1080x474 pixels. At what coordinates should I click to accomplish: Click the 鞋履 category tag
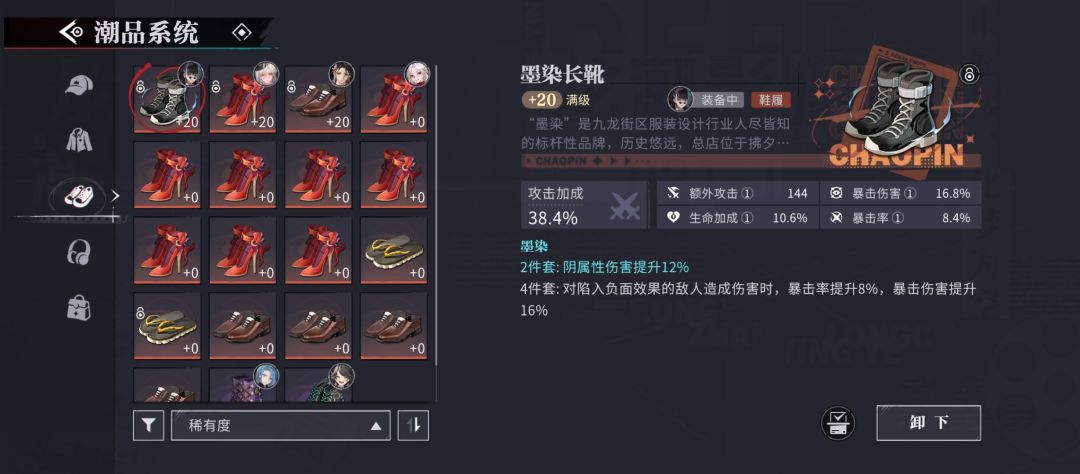(x=771, y=100)
